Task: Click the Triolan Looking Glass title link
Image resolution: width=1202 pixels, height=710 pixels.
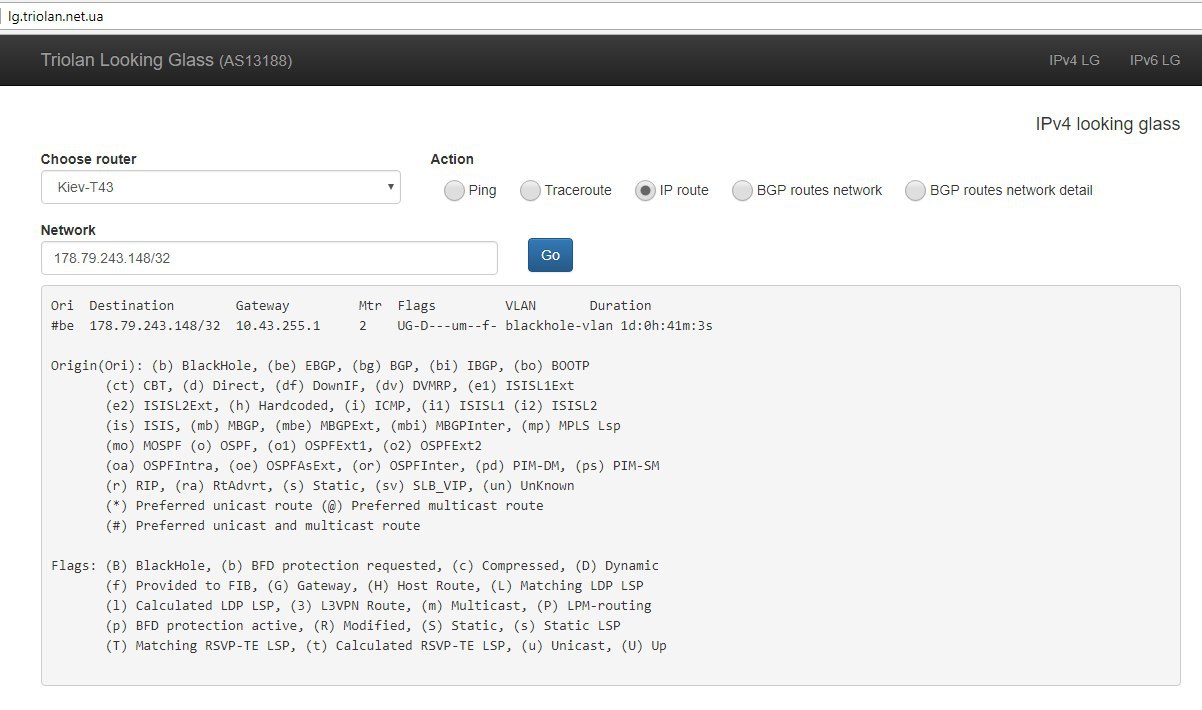Action: pyautogui.click(x=166, y=60)
